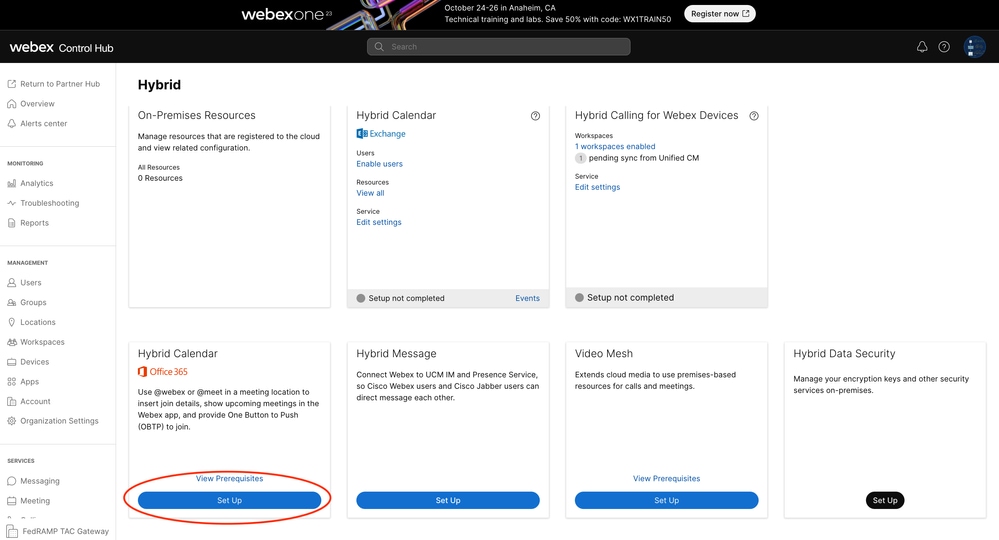
Task: Open Return to Partner Hub
Action: point(60,83)
